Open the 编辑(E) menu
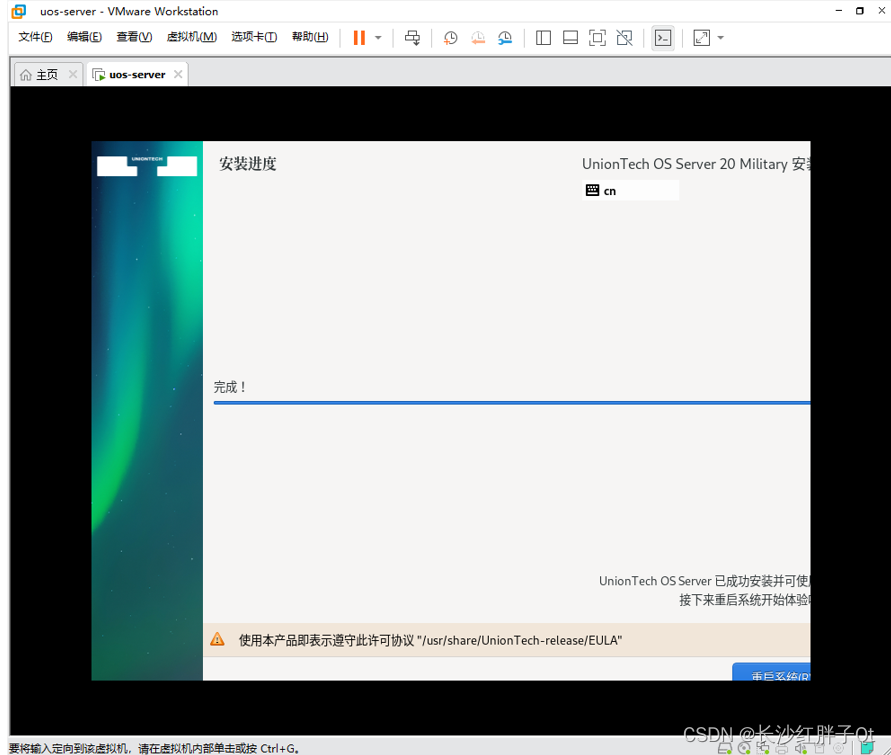 [84, 37]
